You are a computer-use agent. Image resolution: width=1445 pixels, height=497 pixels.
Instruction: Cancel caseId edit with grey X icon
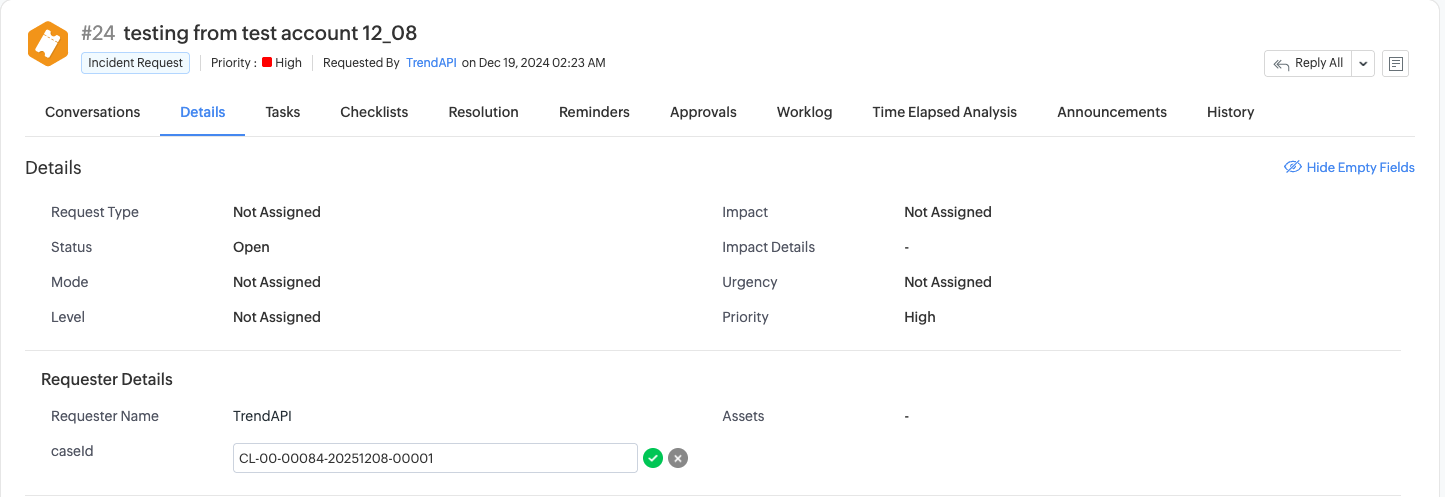click(678, 458)
